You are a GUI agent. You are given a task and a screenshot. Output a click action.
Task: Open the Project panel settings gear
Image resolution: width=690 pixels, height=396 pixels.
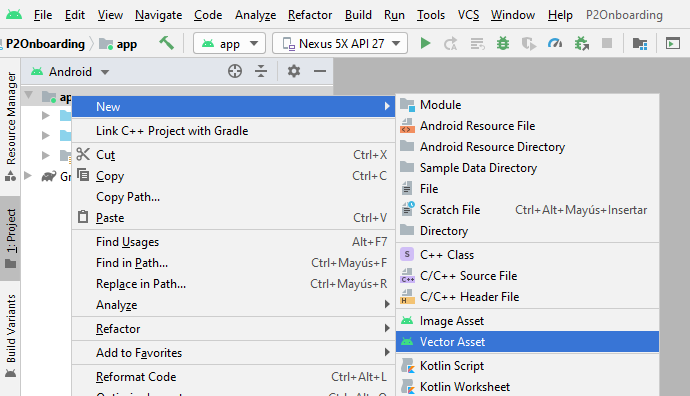[x=294, y=71]
